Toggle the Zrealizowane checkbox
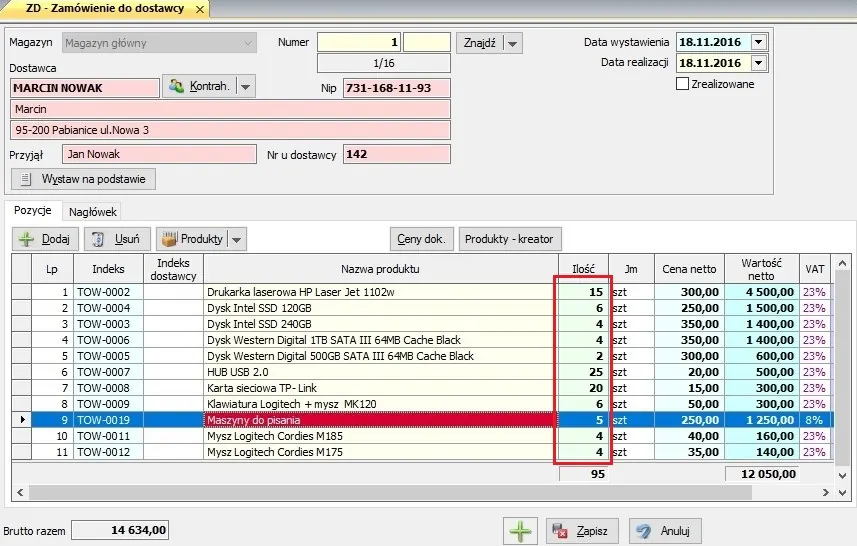The width and height of the screenshot is (857, 546). point(682,84)
